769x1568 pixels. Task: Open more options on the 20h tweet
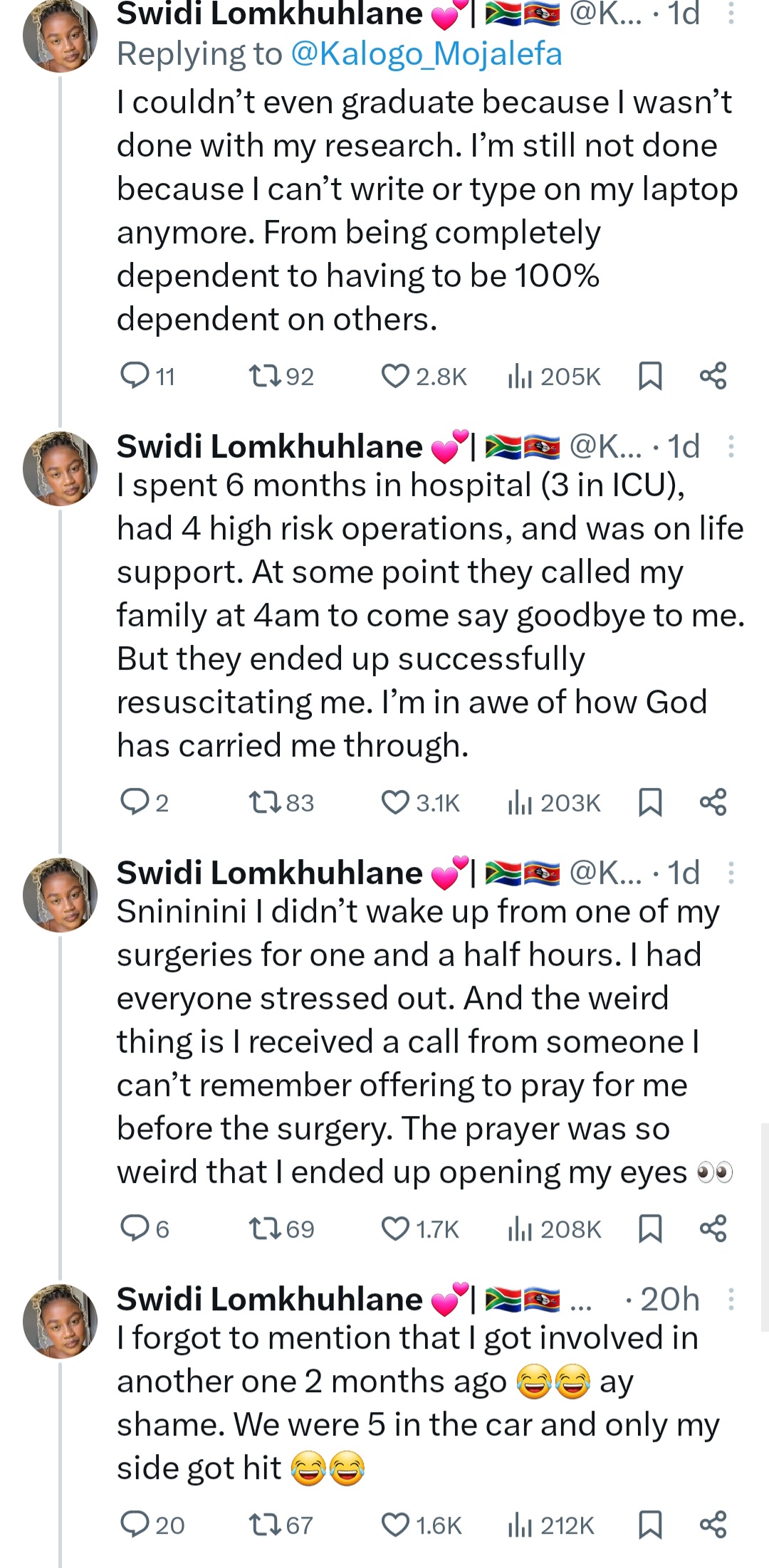pyautogui.click(x=731, y=1299)
